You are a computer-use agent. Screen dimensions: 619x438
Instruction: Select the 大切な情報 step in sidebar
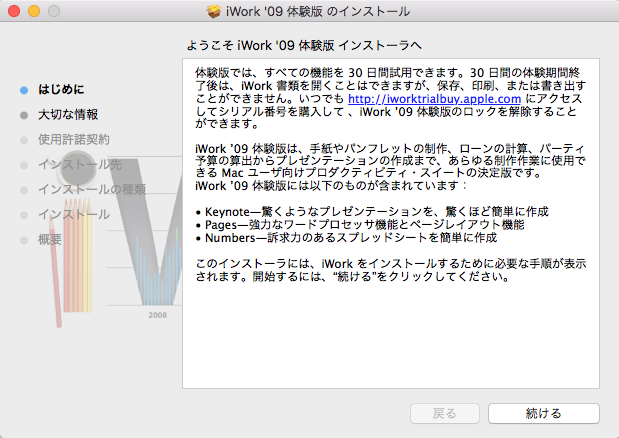[x=68, y=114]
